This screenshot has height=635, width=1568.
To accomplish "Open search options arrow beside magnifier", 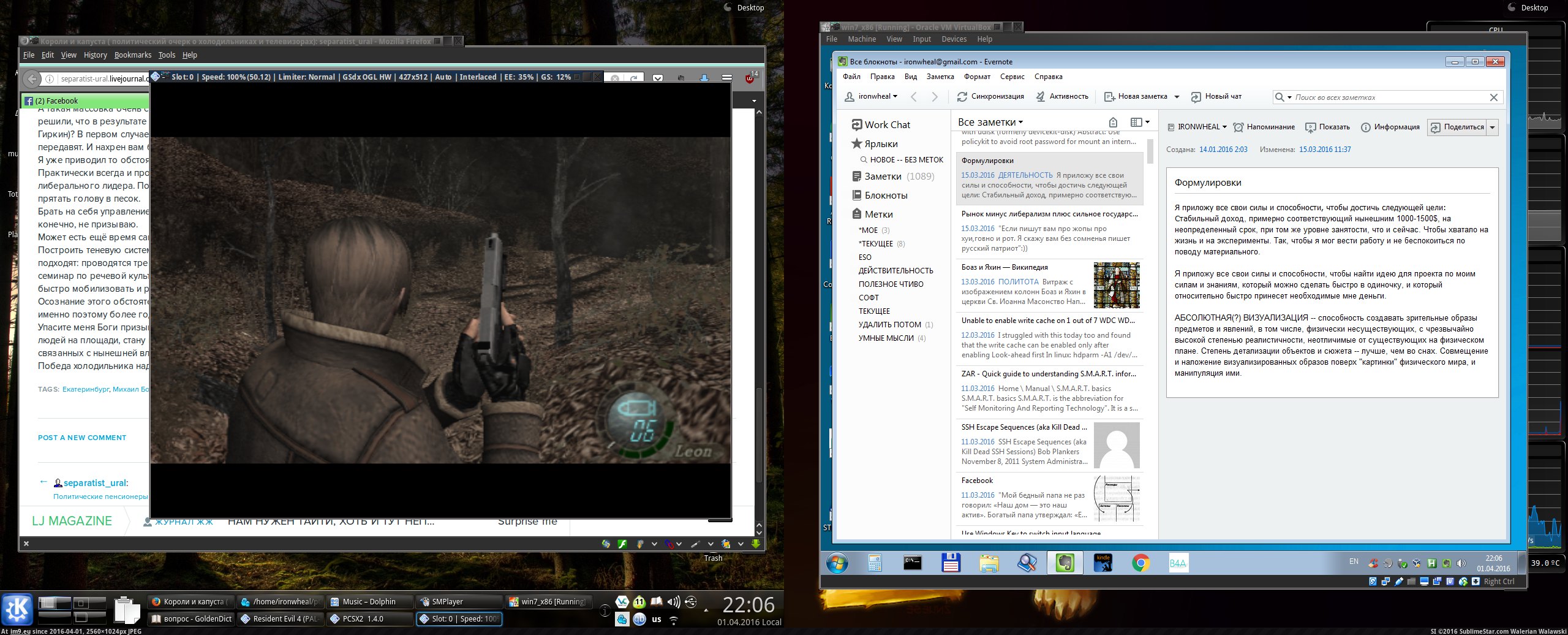I will click(x=1289, y=97).
